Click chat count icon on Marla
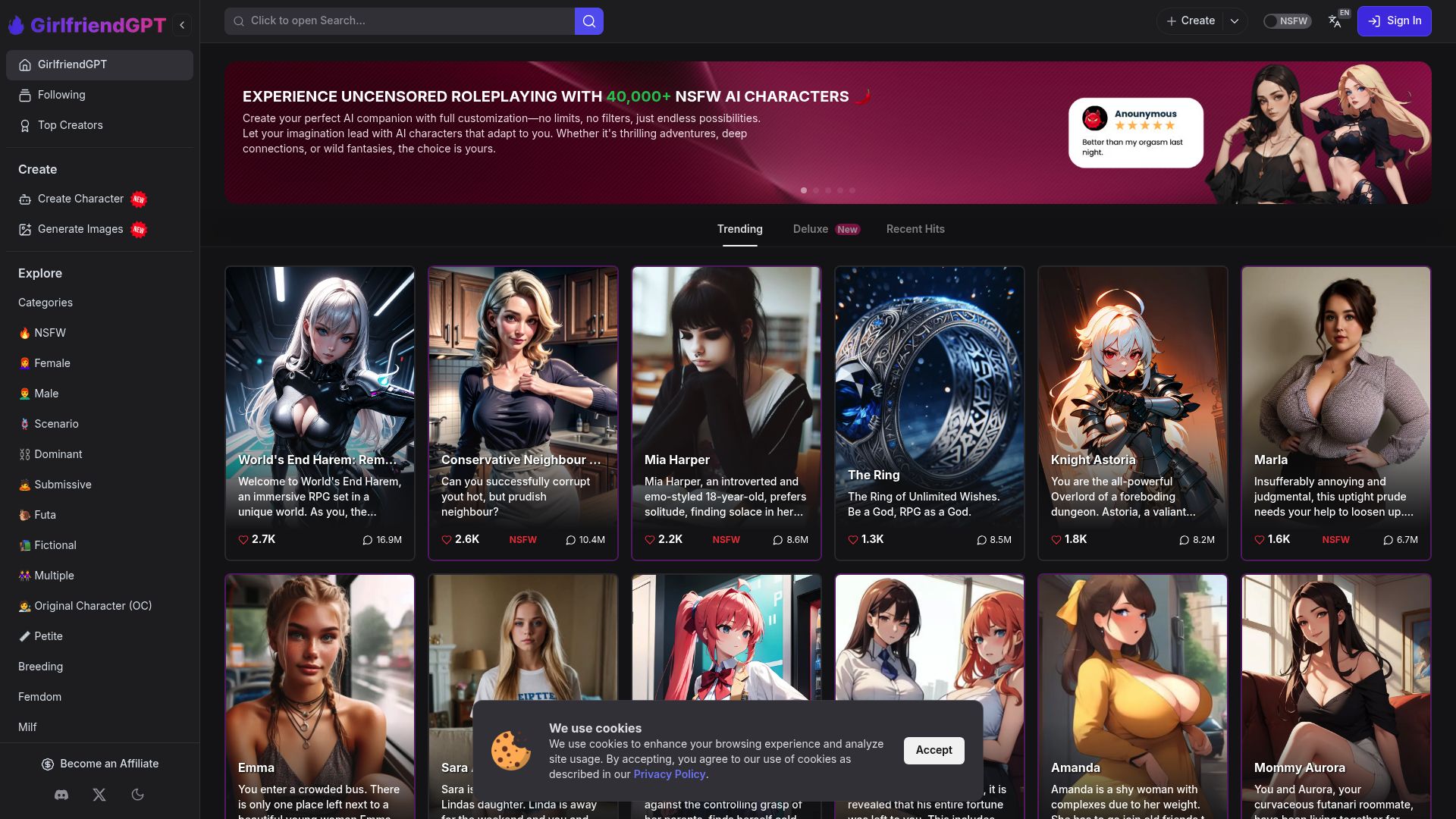 click(1388, 540)
